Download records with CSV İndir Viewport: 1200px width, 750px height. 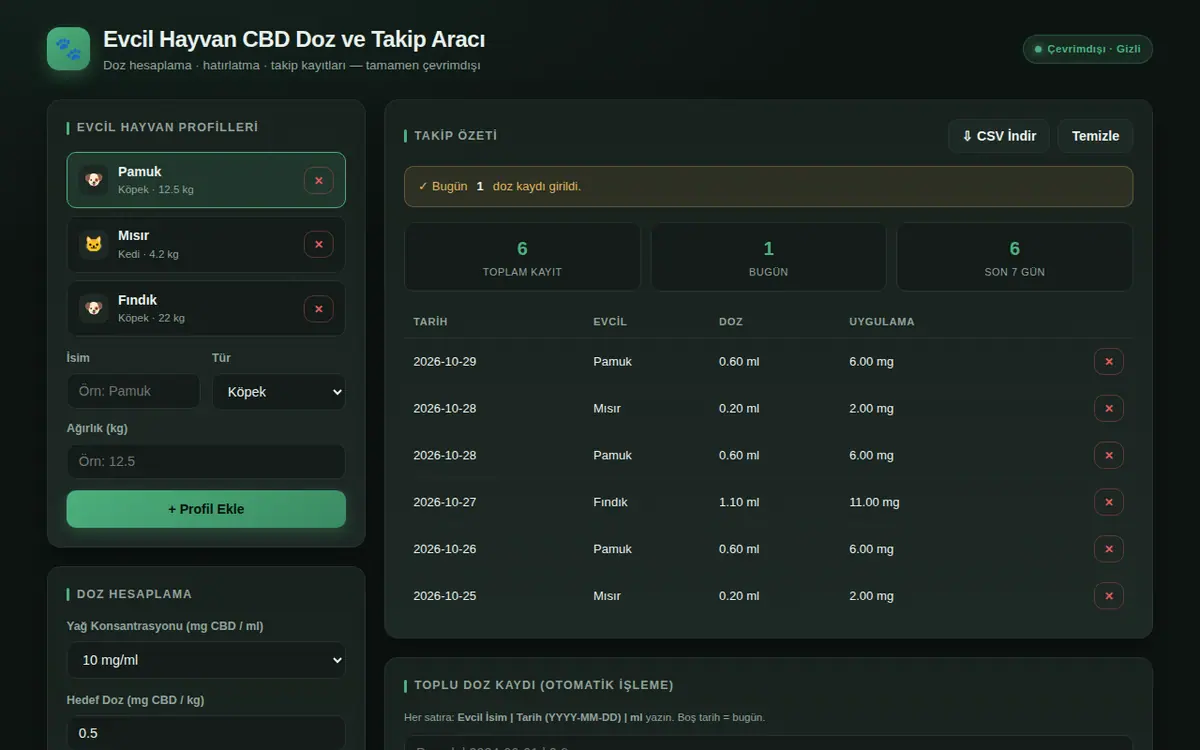(999, 136)
